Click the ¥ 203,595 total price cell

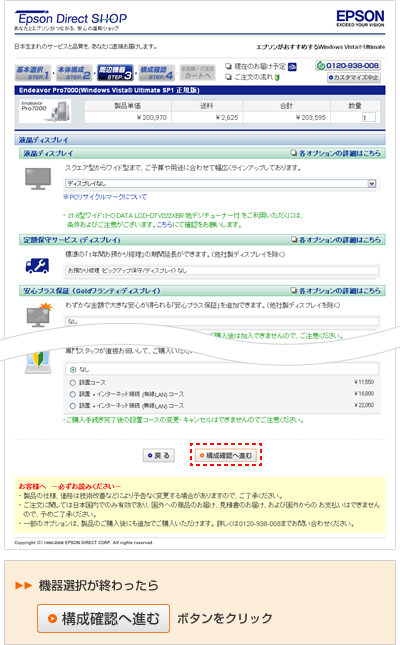click(x=286, y=118)
